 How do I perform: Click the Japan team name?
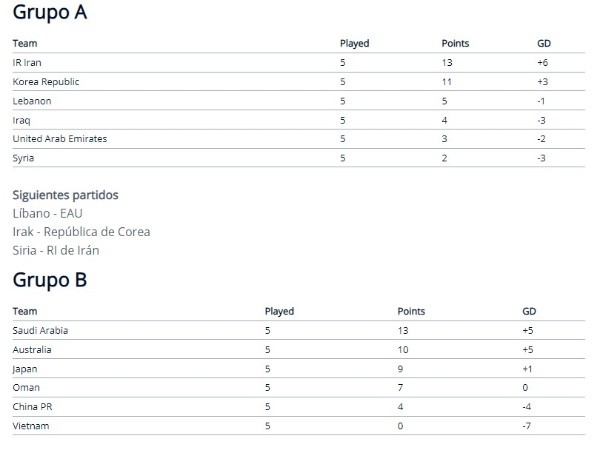[26, 369]
